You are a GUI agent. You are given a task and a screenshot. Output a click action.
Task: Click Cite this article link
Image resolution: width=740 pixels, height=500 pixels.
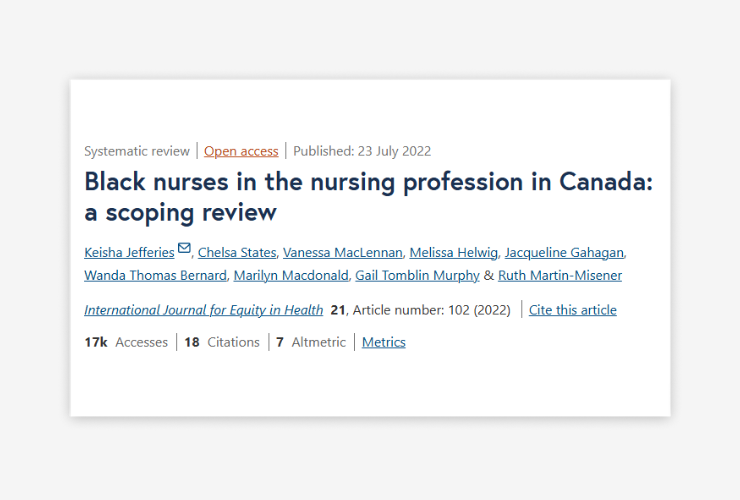pyautogui.click(x=572, y=310)
